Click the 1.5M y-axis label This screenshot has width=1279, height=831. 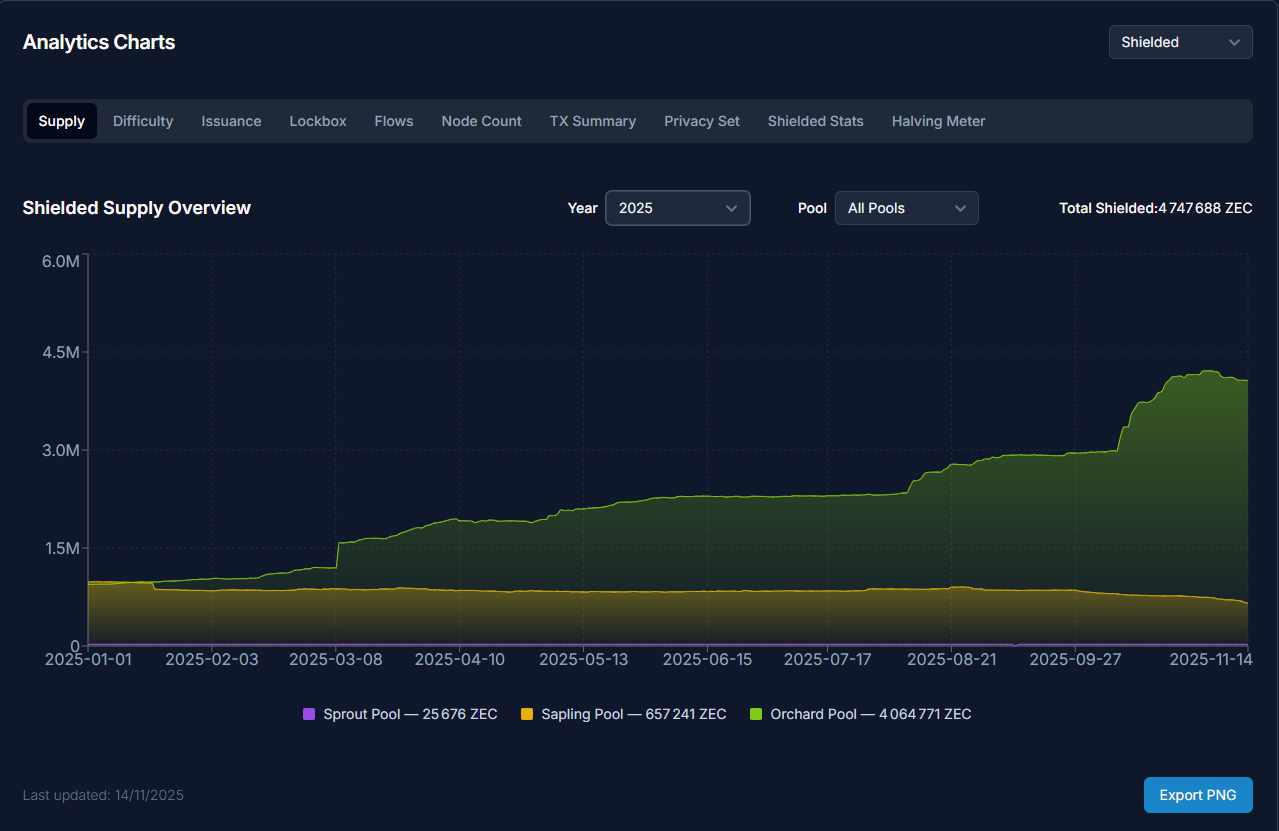tap(61, 548)
